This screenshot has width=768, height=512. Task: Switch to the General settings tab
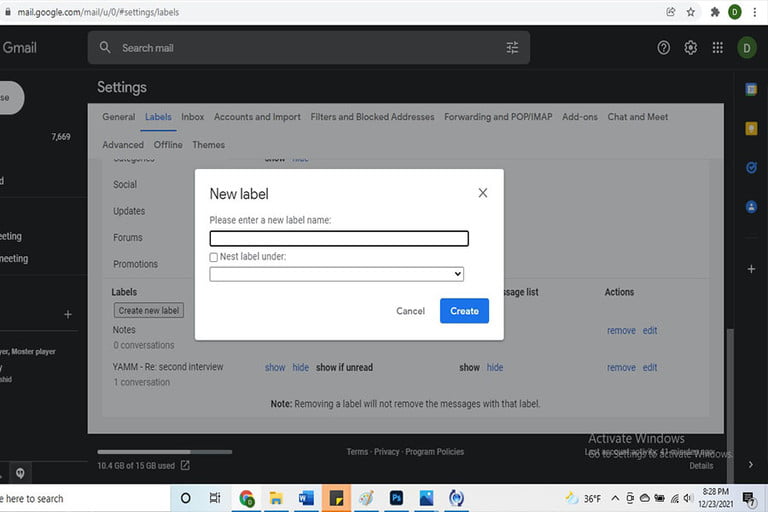118,117
